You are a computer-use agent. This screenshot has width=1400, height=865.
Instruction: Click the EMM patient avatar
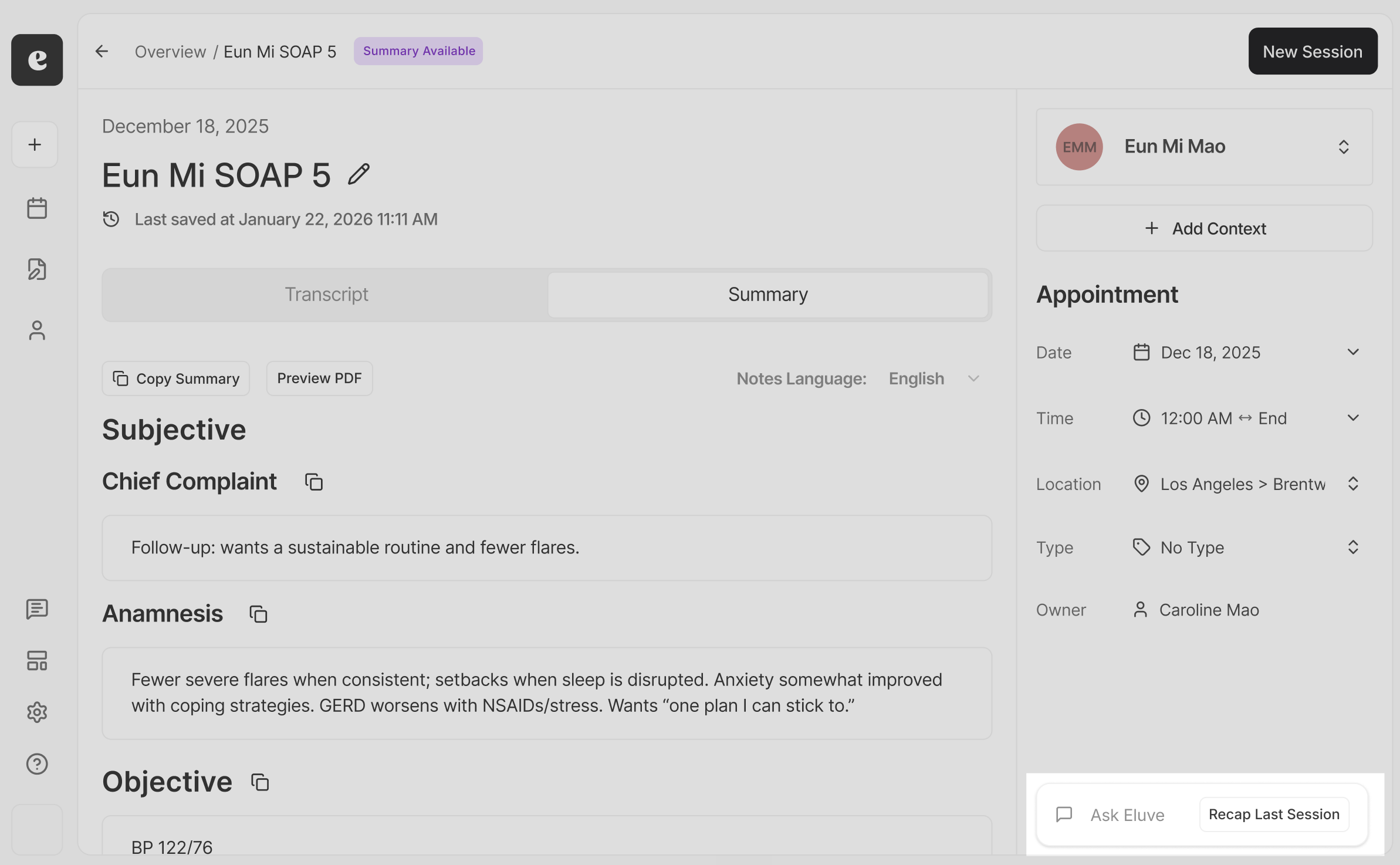click(1079, 147)
